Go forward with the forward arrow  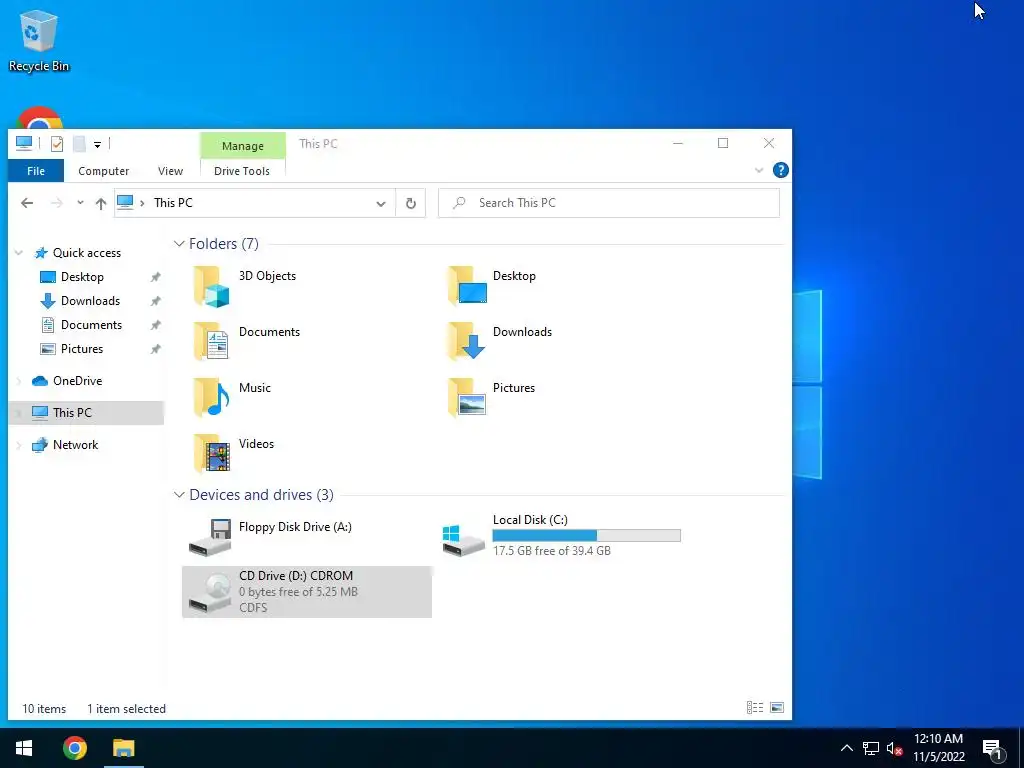click(x=57, y=203)
